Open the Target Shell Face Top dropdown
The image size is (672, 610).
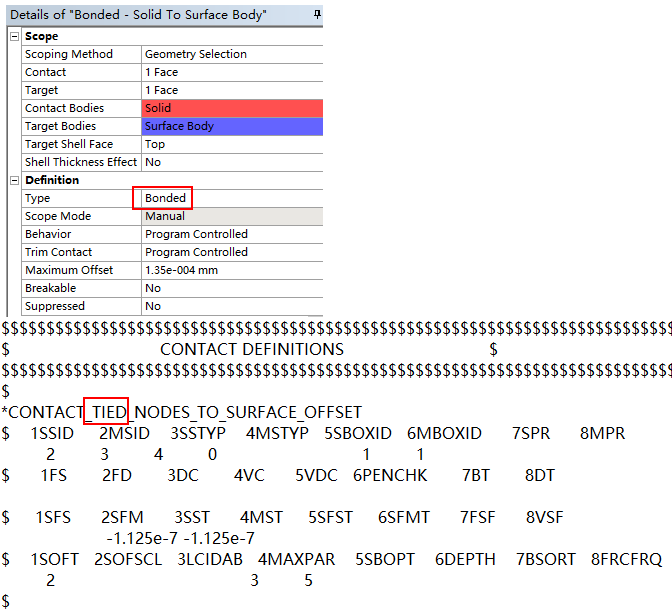(x=232, y=144)
